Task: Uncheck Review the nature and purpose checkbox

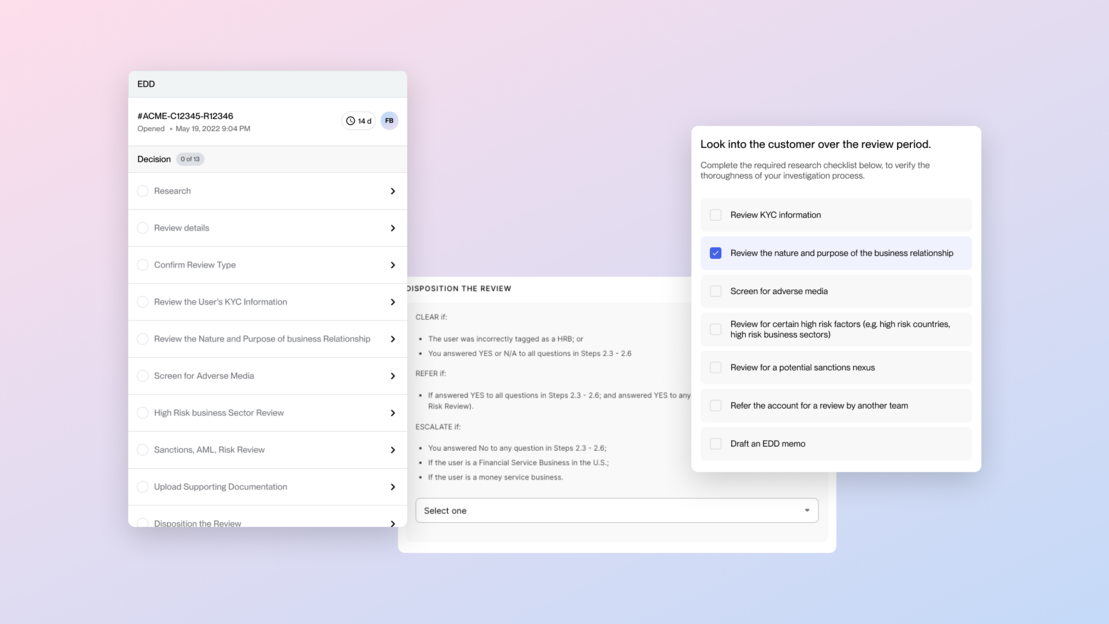Action: click(x=716, y=253)
